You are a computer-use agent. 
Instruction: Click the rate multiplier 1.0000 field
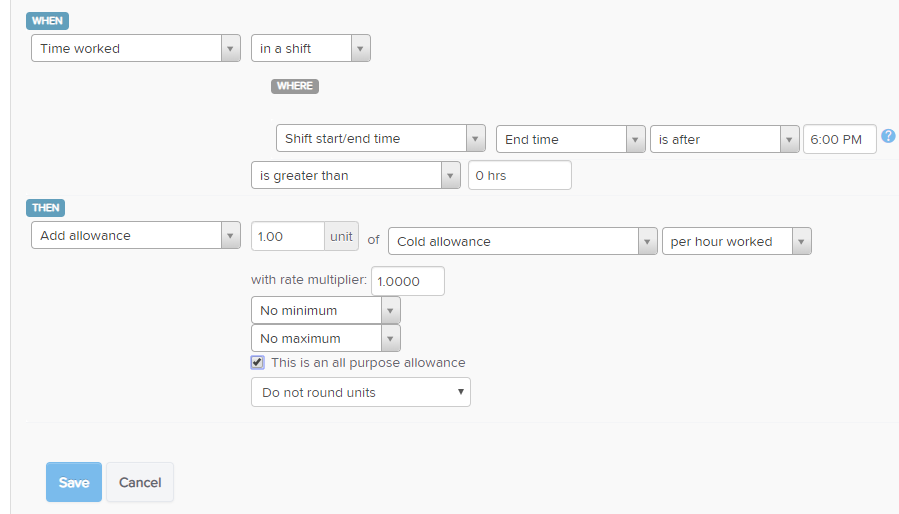[x=408, y=281]
